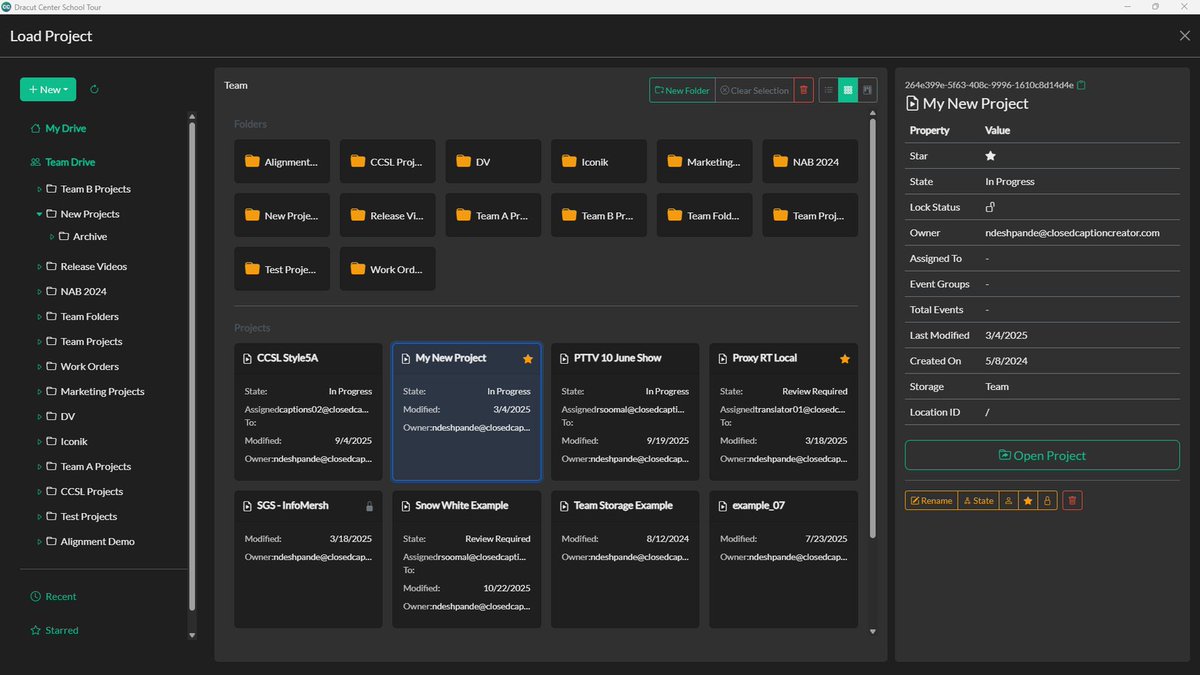This screenshot has width=1200, height=675.
Task: Click the Rename button
Action: pyautogui.click(x=931, y=500)
